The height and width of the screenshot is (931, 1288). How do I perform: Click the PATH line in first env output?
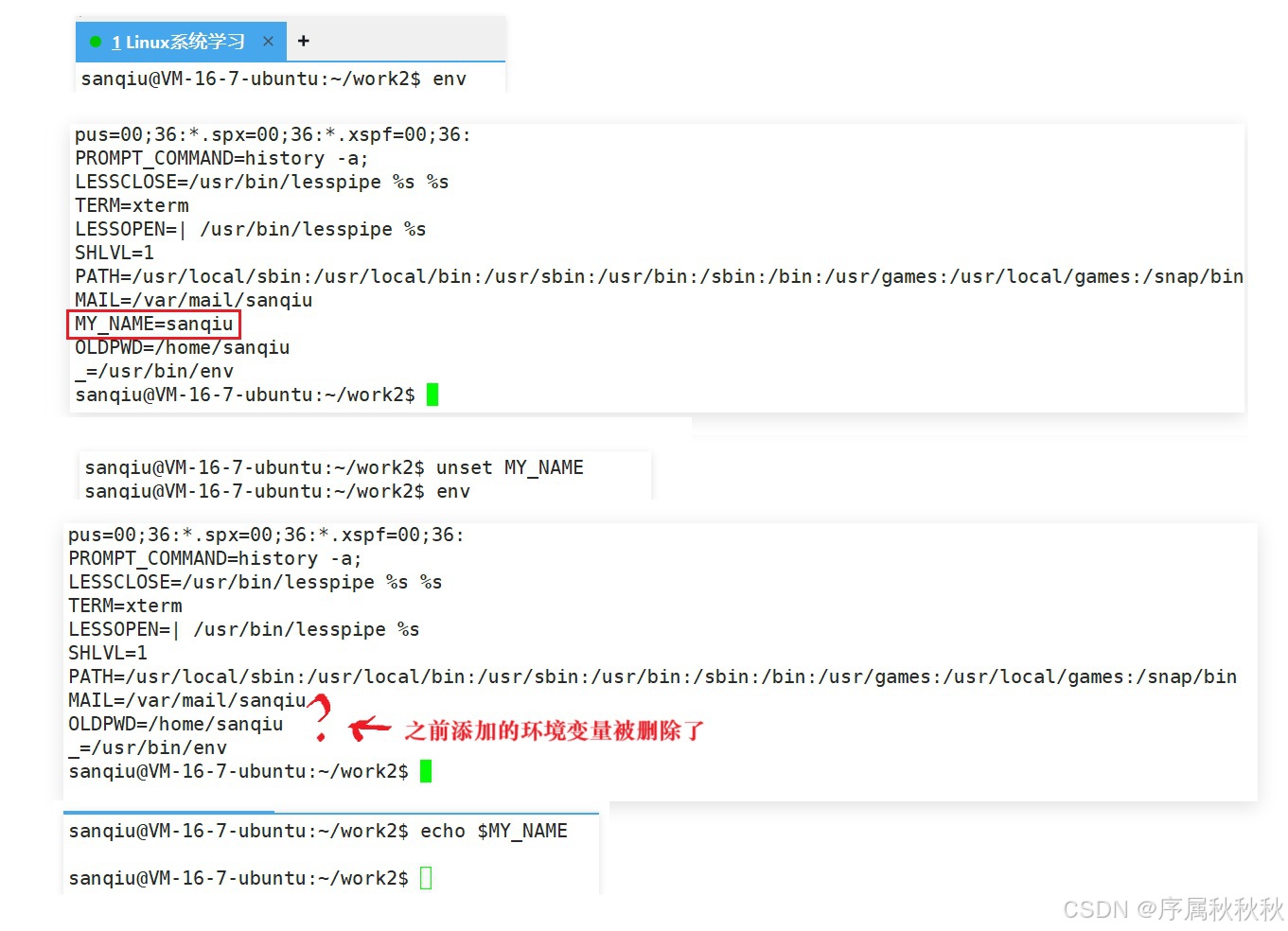[x=659, y=276]
